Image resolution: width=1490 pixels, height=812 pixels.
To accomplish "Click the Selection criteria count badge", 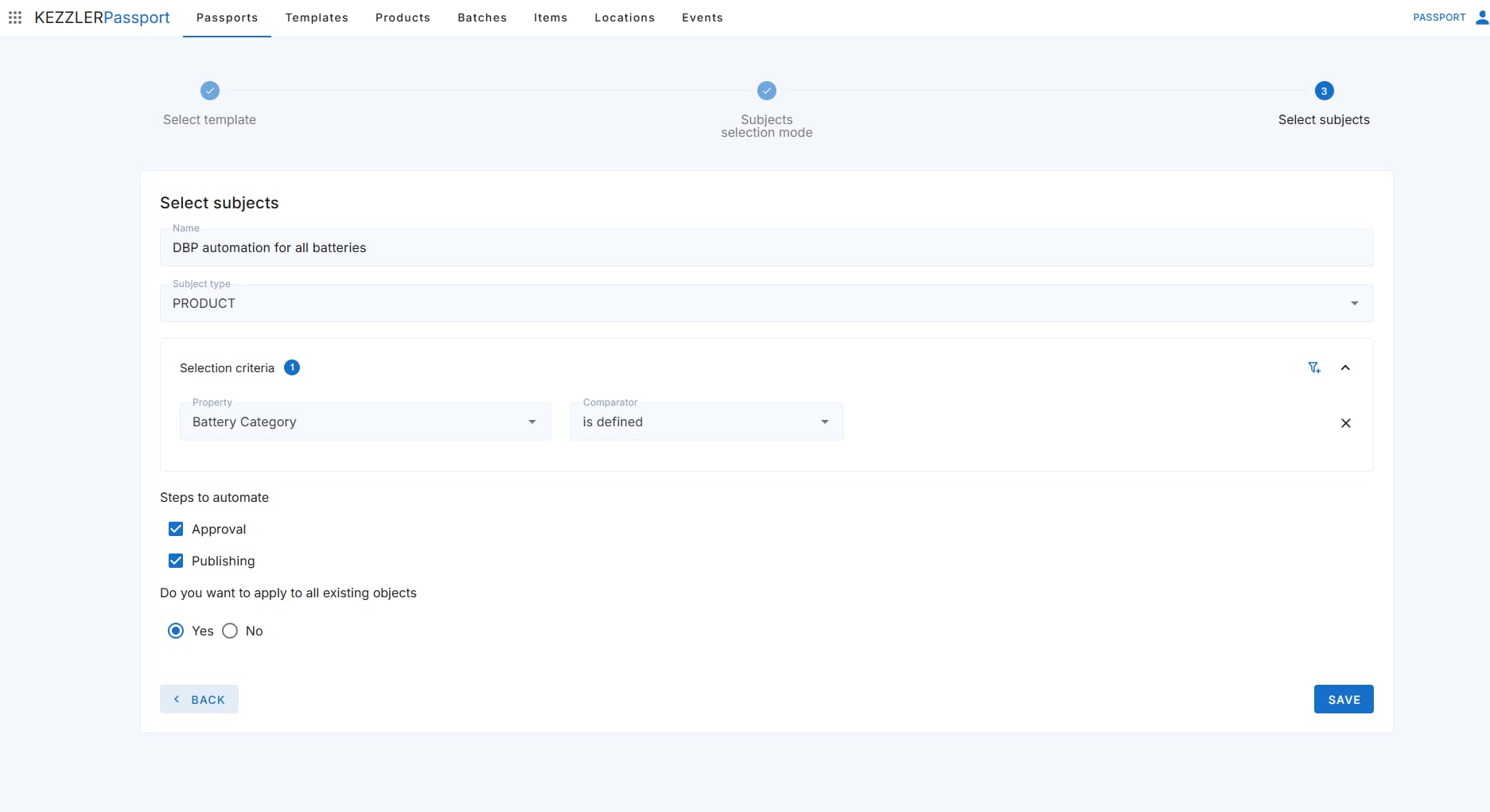I will 292,367.
